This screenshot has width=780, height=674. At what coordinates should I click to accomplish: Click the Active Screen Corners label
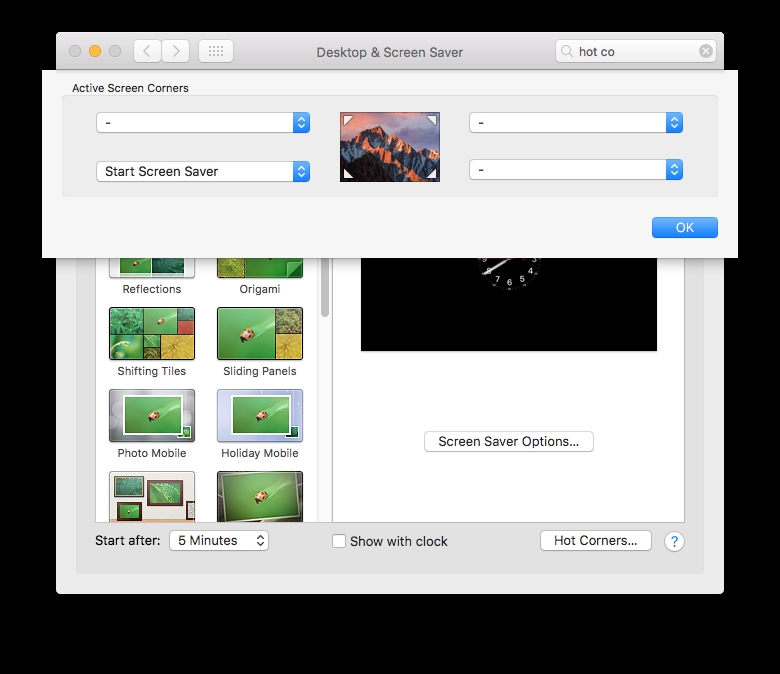(130, 88)
